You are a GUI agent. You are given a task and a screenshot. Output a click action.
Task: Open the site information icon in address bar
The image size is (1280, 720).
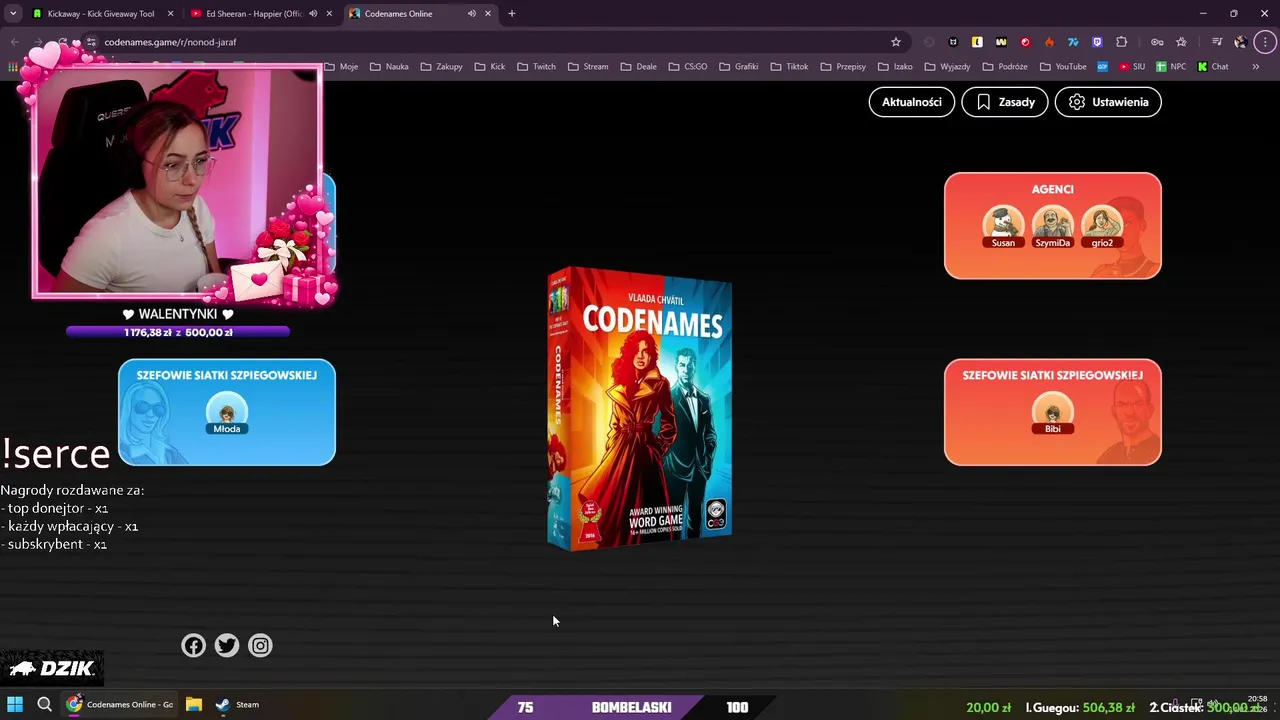pyautogui.click(x=90, y=42)
